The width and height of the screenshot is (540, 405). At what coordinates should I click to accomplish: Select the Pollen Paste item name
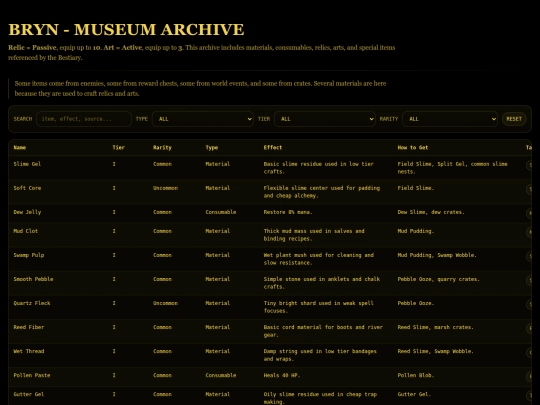32,375
